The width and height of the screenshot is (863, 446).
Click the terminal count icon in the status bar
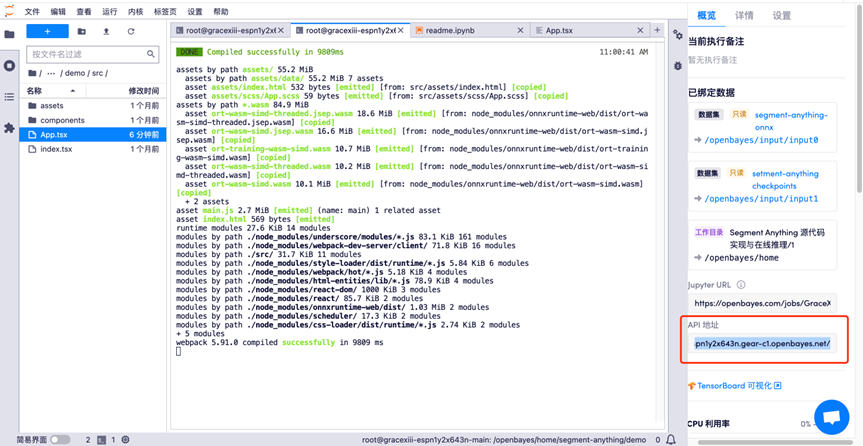(101, 440)
